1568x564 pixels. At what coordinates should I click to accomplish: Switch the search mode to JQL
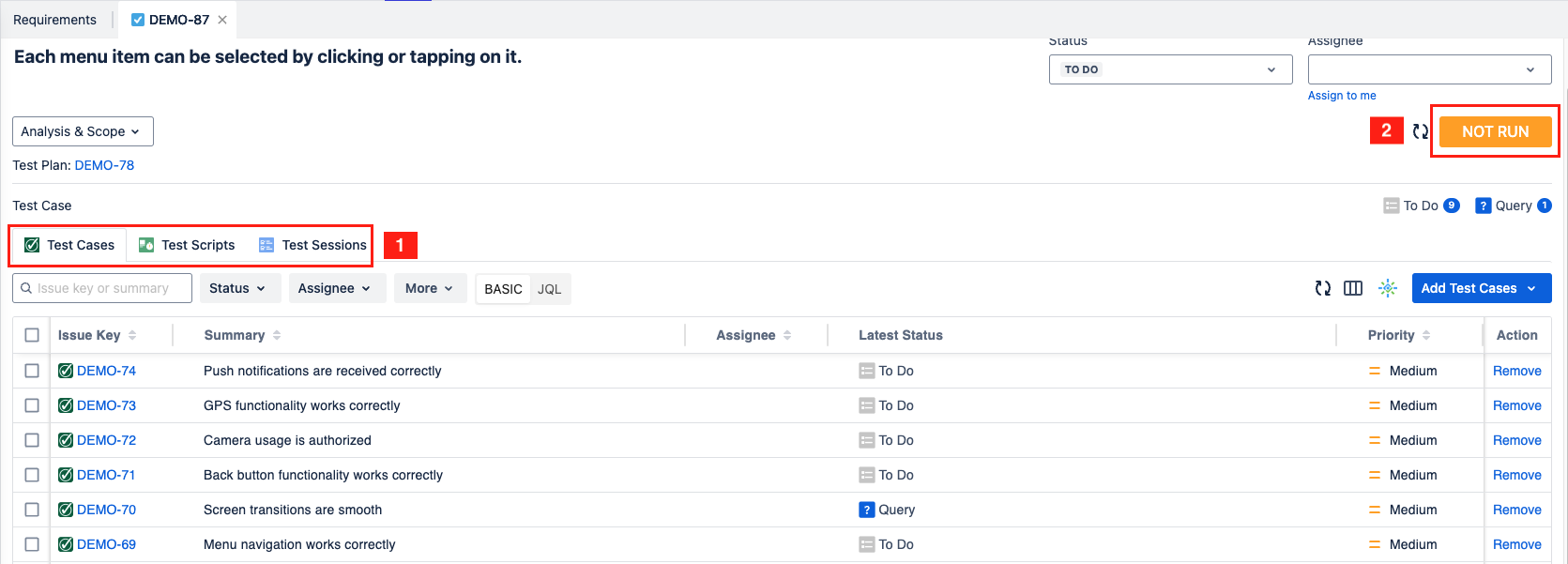[549, 289]
